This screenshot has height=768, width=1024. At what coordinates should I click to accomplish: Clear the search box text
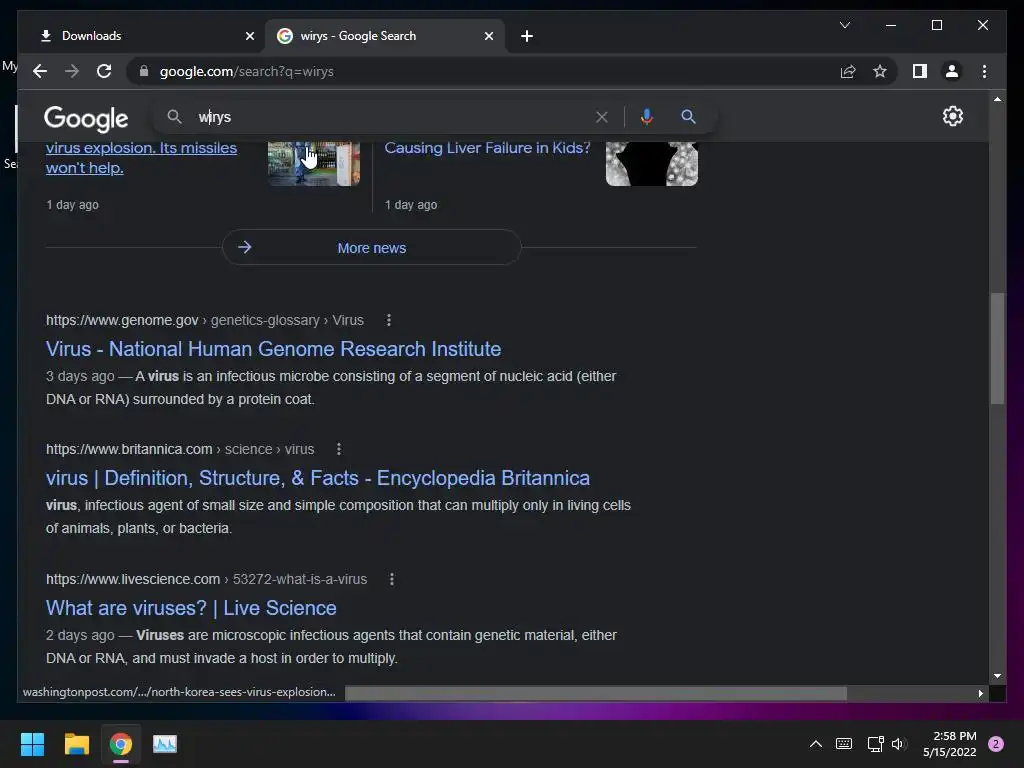601,117
